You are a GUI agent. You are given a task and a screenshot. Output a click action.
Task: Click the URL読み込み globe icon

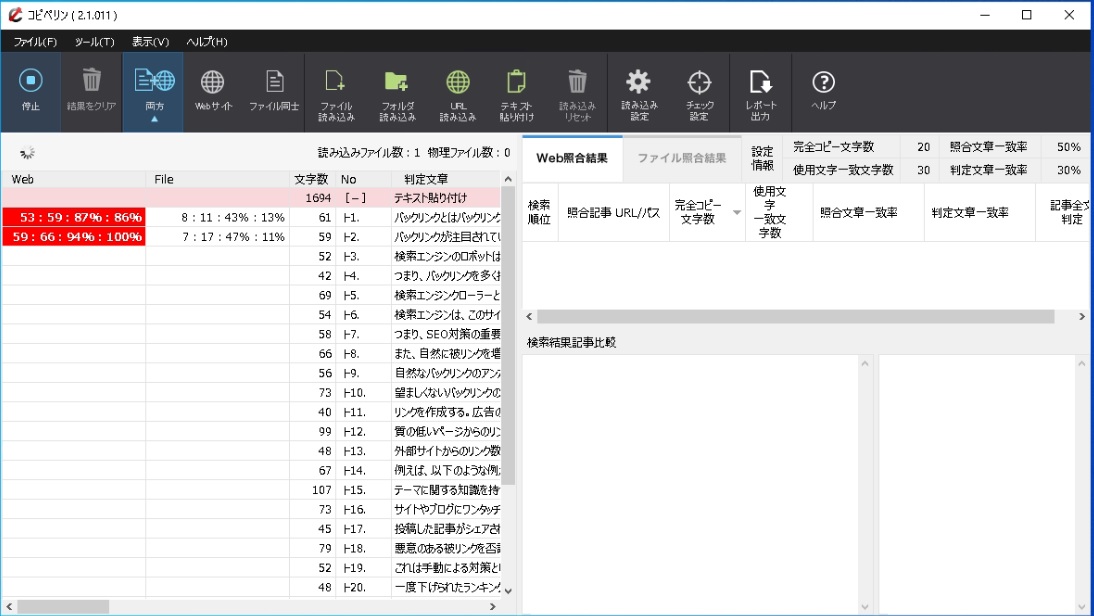(458, 82)
